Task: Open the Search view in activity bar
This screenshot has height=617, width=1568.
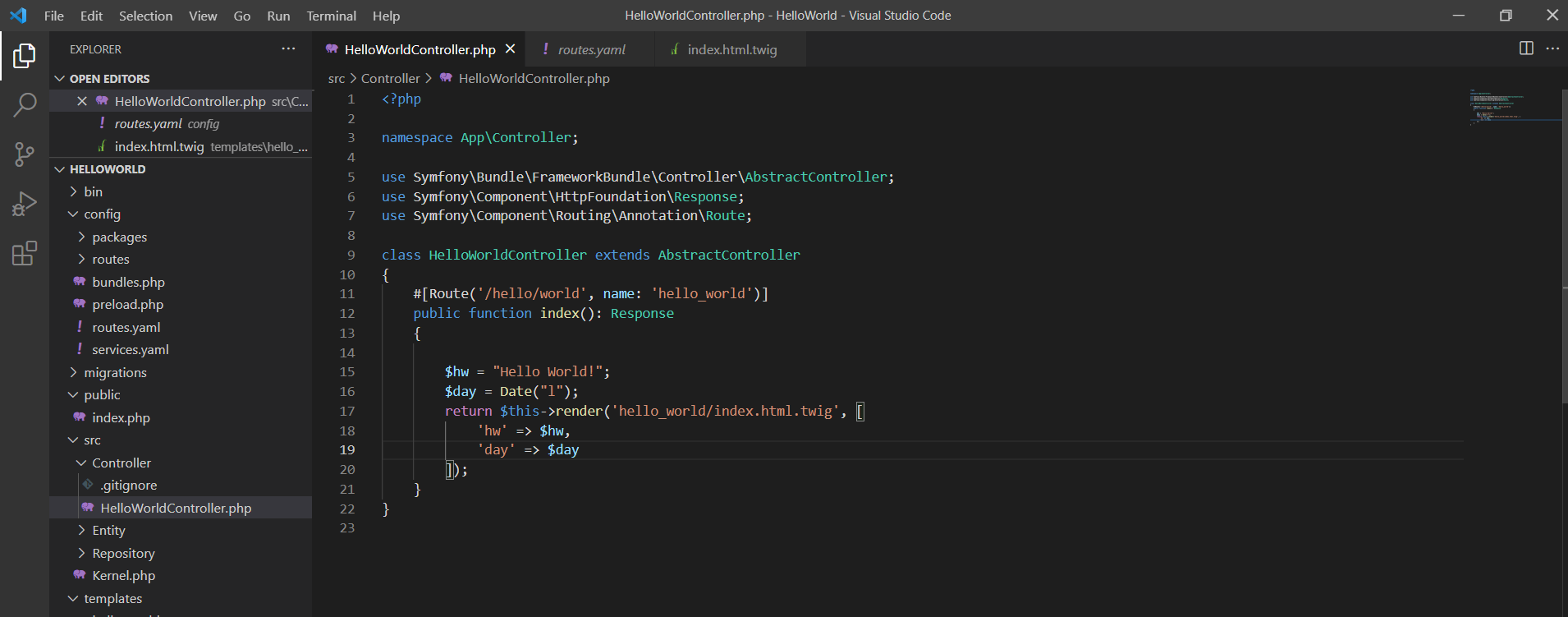Action: tap(25, 104)
